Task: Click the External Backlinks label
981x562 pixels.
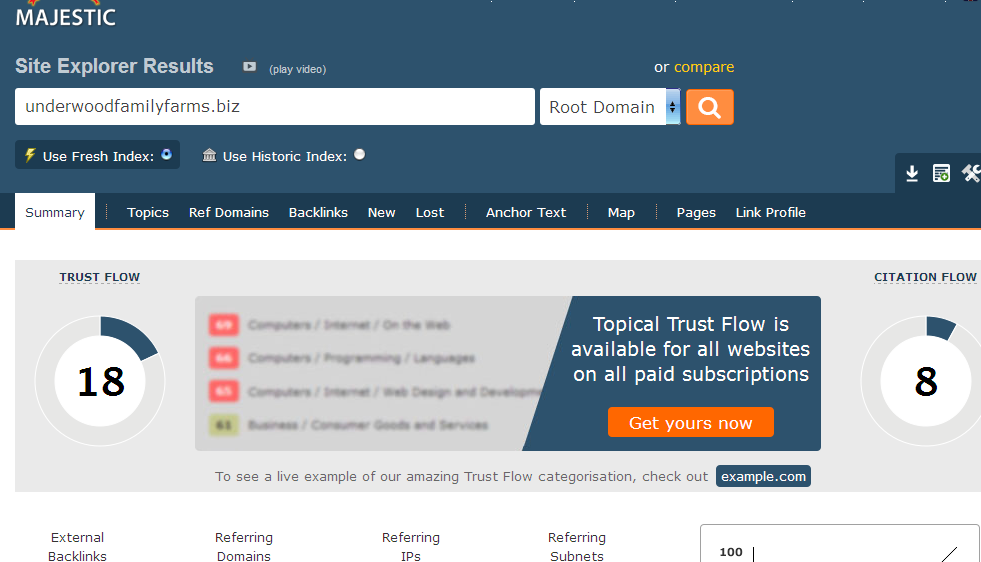Action: coord(77,546)
